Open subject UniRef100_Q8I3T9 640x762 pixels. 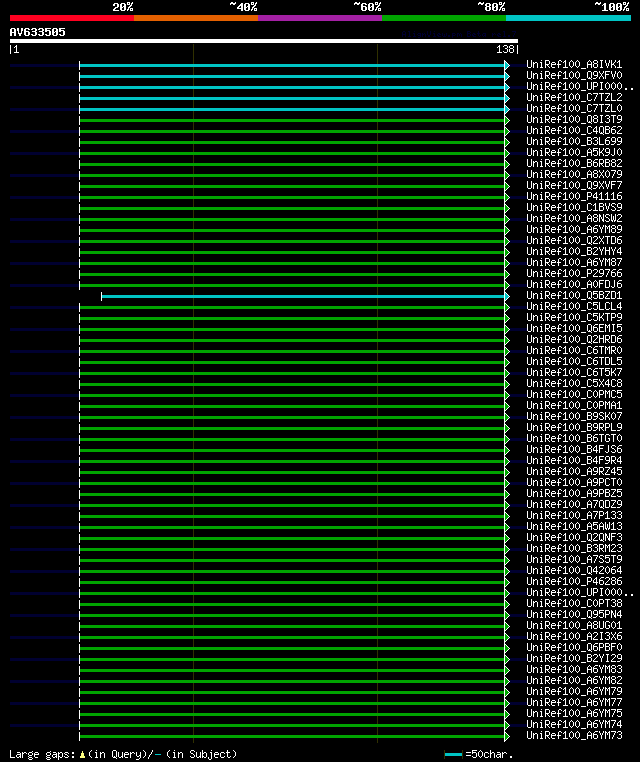coord(574,119)
